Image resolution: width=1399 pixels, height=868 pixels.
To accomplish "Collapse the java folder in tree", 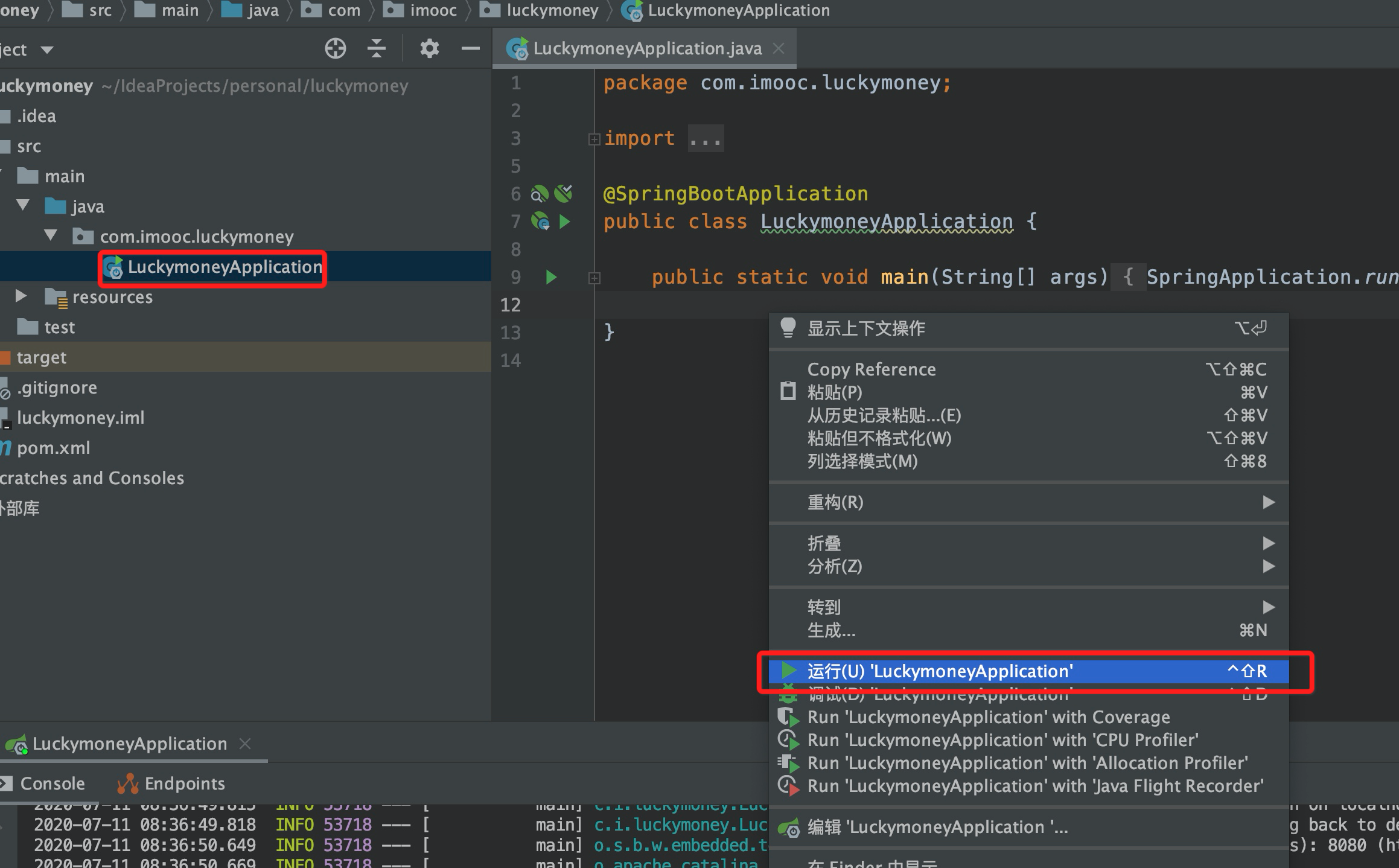I will [x=23, y=205].
